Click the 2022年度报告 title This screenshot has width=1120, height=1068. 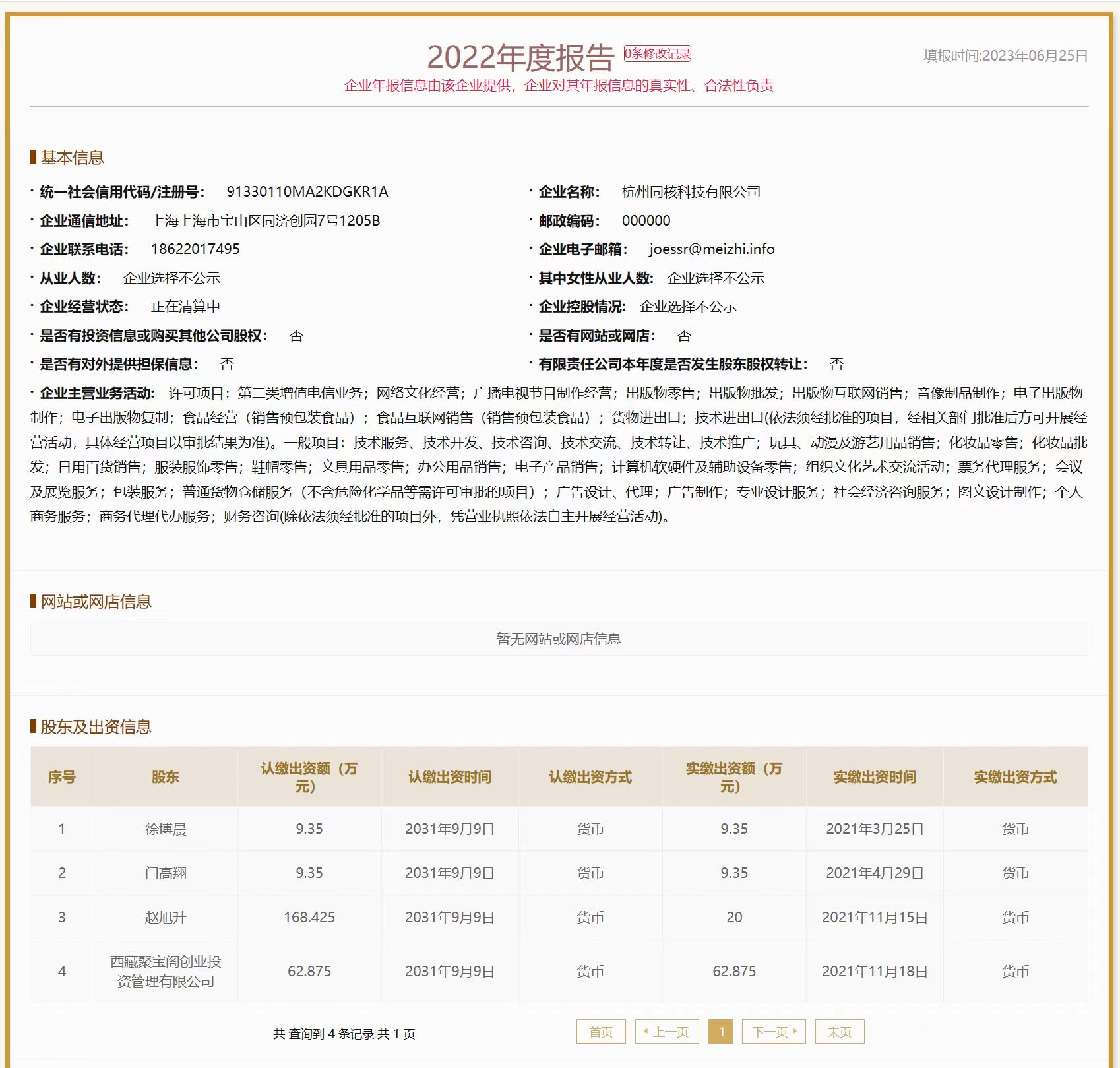coord(520,58)
